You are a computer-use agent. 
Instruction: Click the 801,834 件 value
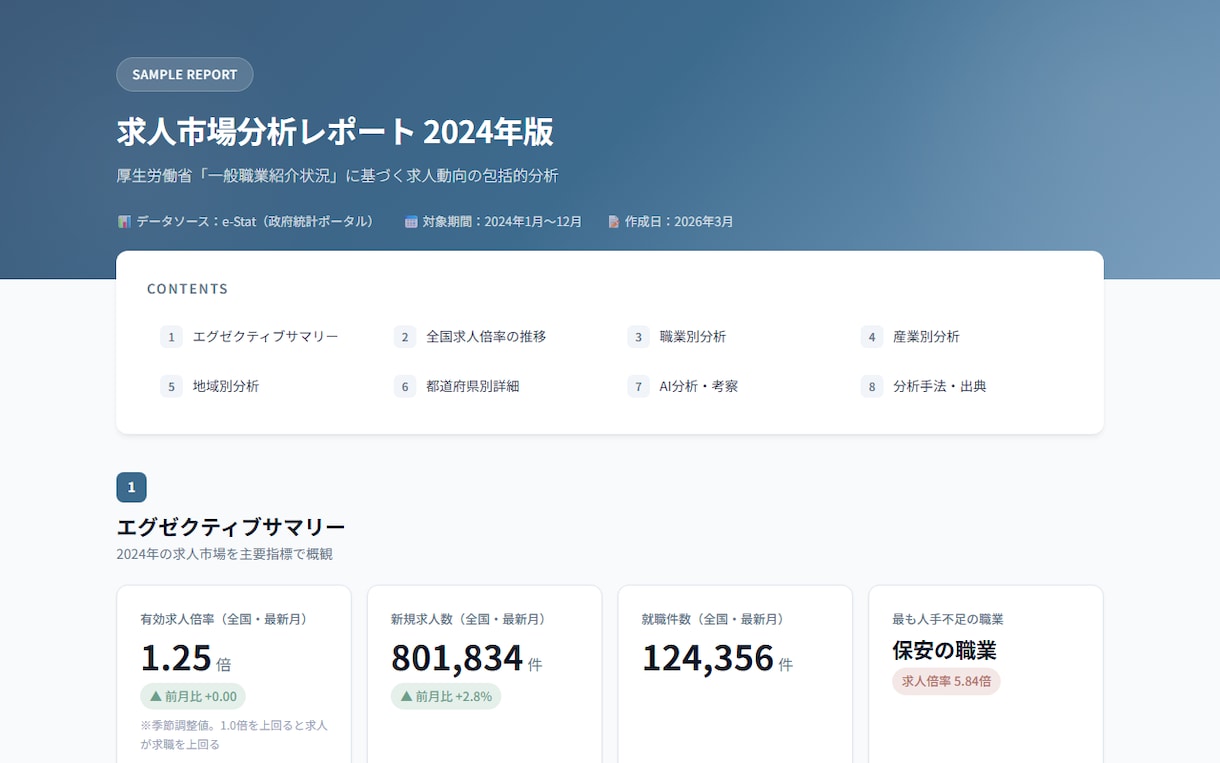[467, 659]
